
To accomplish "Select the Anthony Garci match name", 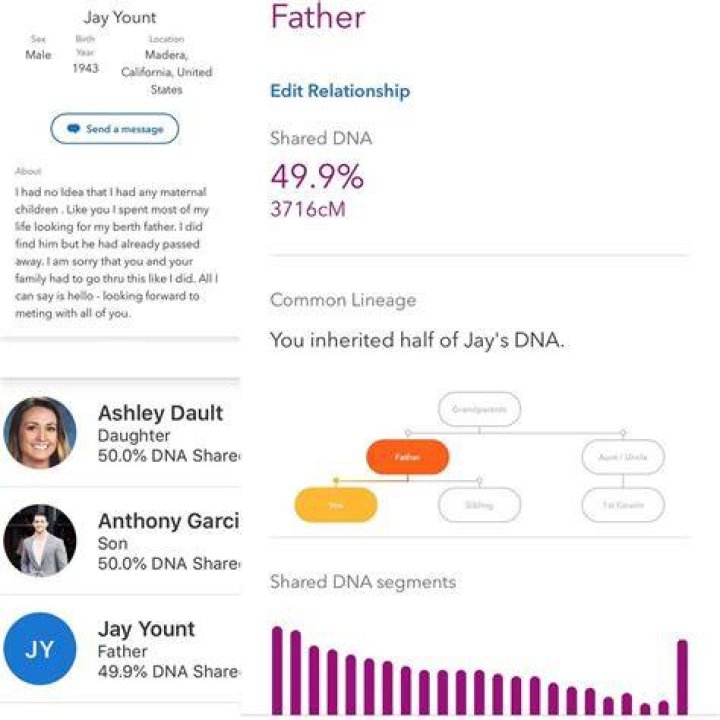I will click(x=169, y=521).
